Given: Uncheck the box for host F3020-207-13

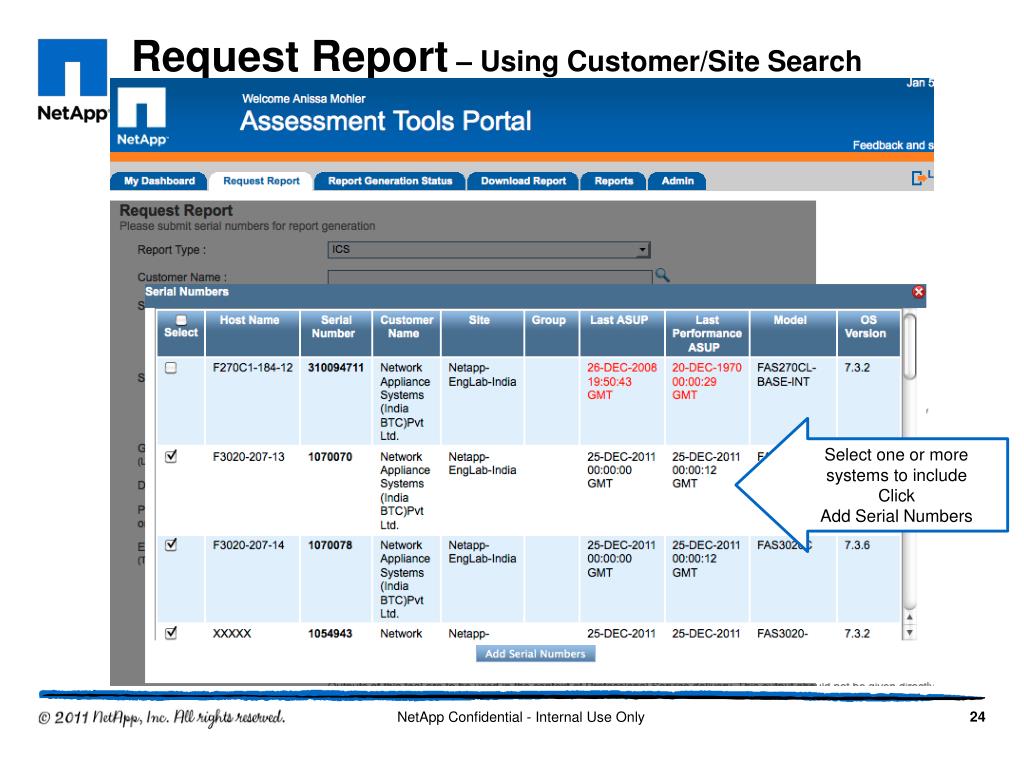Looking at the screenshot, I should 171,456.
